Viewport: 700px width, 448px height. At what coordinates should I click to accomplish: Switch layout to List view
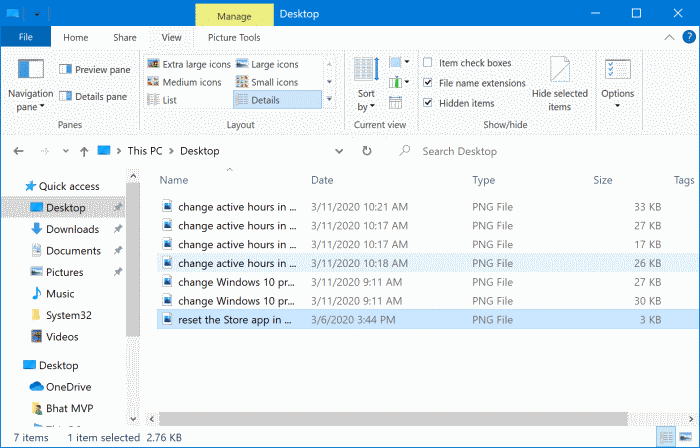(162, 100)
